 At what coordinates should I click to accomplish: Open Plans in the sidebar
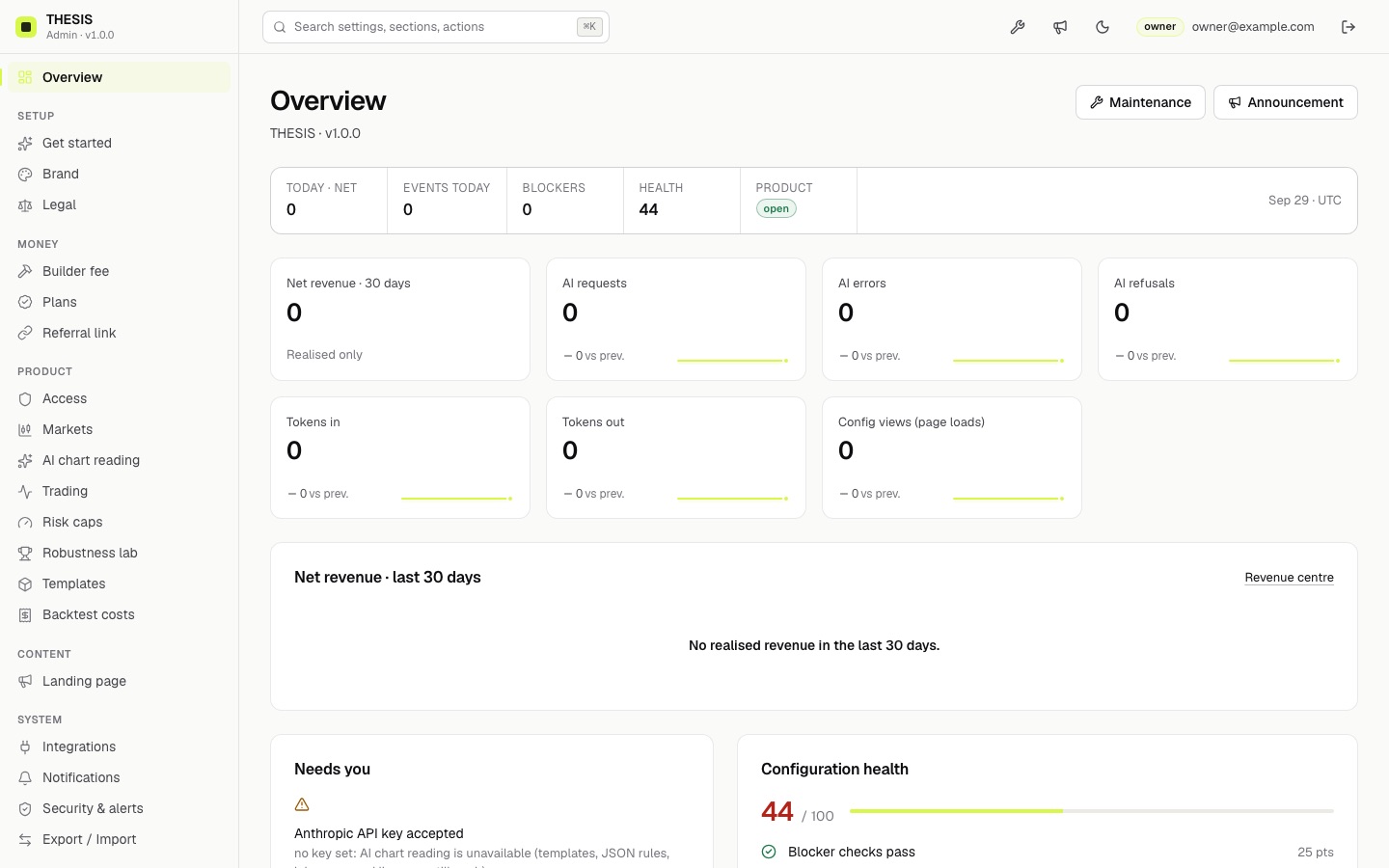coord(120,302)
